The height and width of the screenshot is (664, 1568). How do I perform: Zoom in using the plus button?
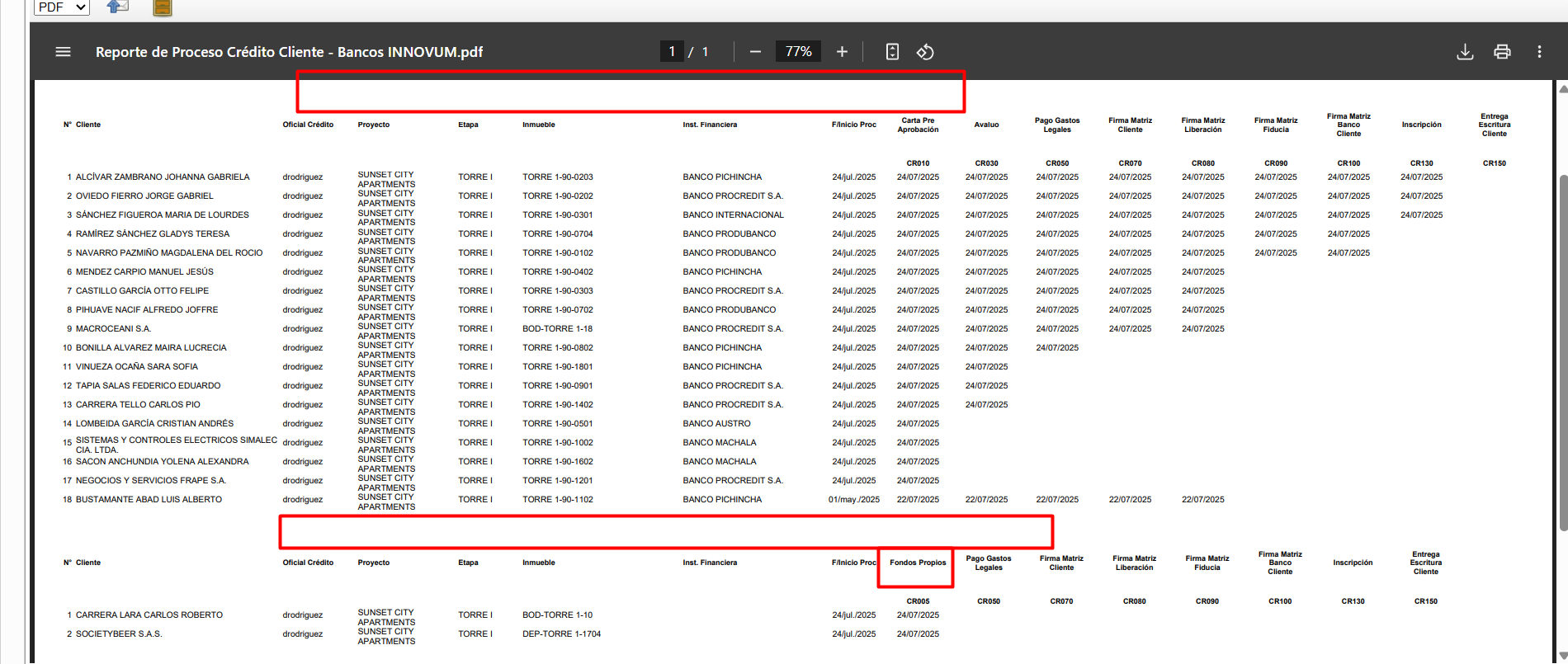[x=842, y=52]
